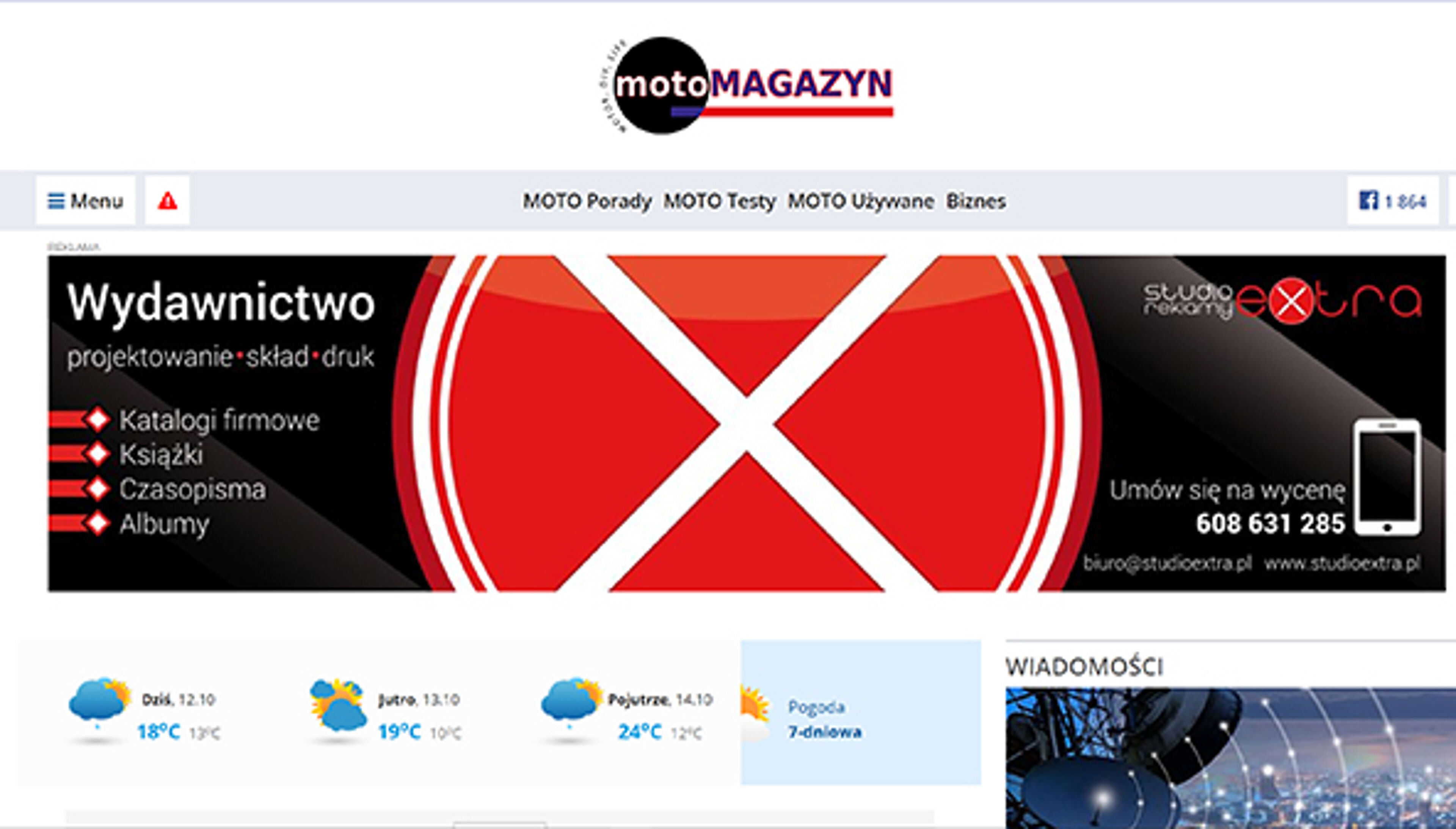Click the WIADOMOŚCI section heading
1456x829 pixels.
(x=1084, y=667)
